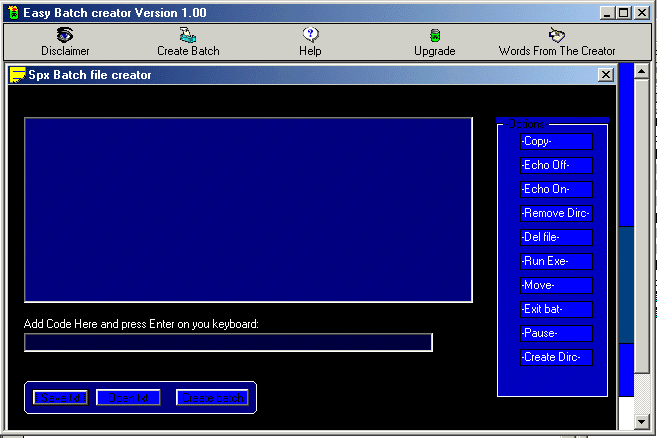
Task: Select the -Echo Off- option
Action: pyautogui.click(x=556, y=165)
